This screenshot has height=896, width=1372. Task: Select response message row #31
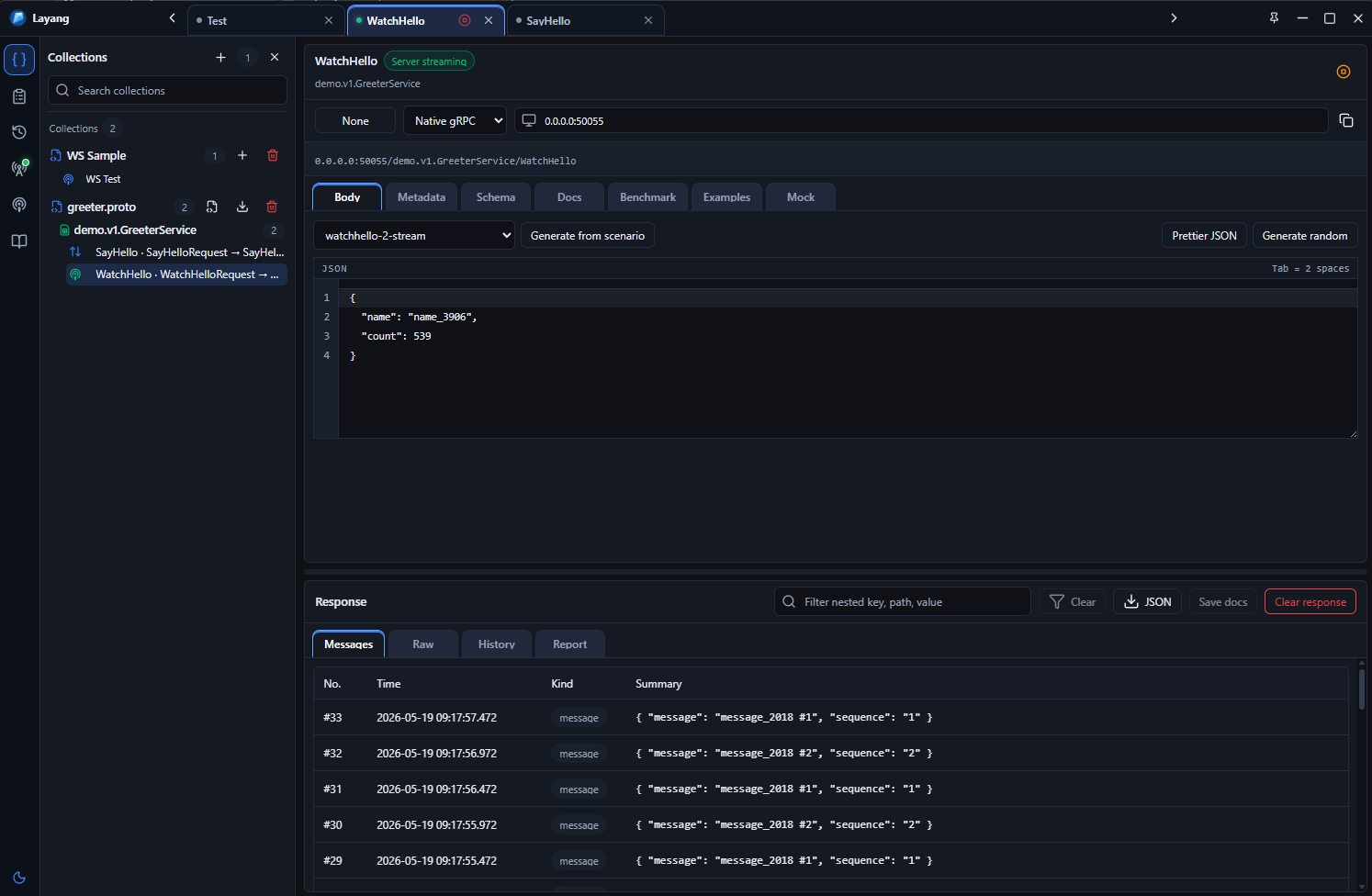[x=831, y=789]
